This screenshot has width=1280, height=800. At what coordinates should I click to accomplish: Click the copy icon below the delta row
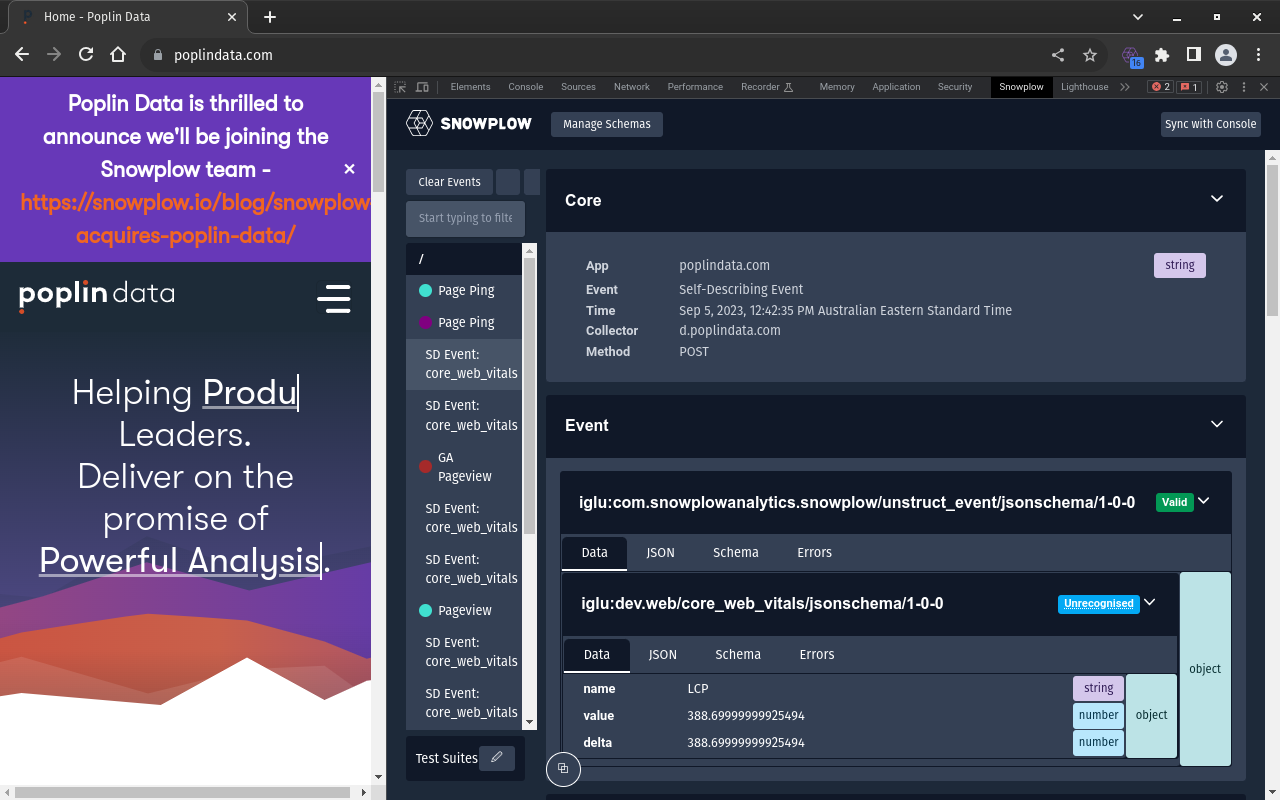pos(563,768)
